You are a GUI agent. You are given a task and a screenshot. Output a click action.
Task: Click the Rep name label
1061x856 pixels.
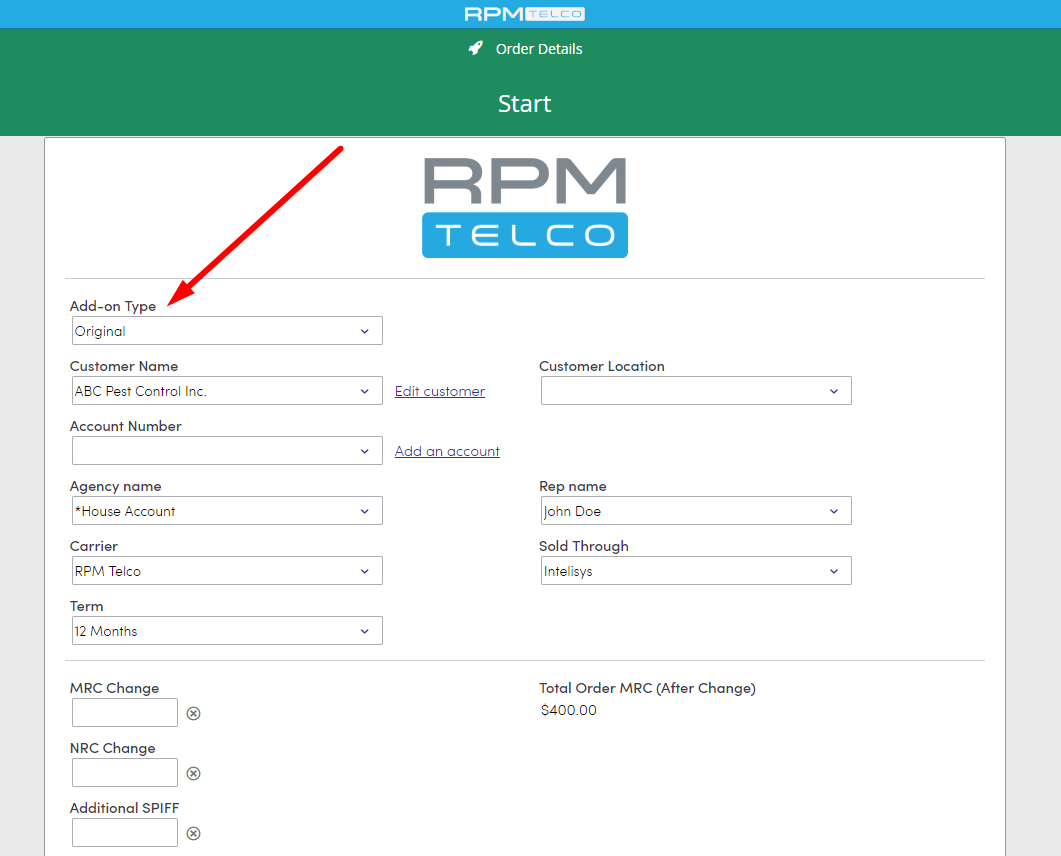click(x=573, y=486)
